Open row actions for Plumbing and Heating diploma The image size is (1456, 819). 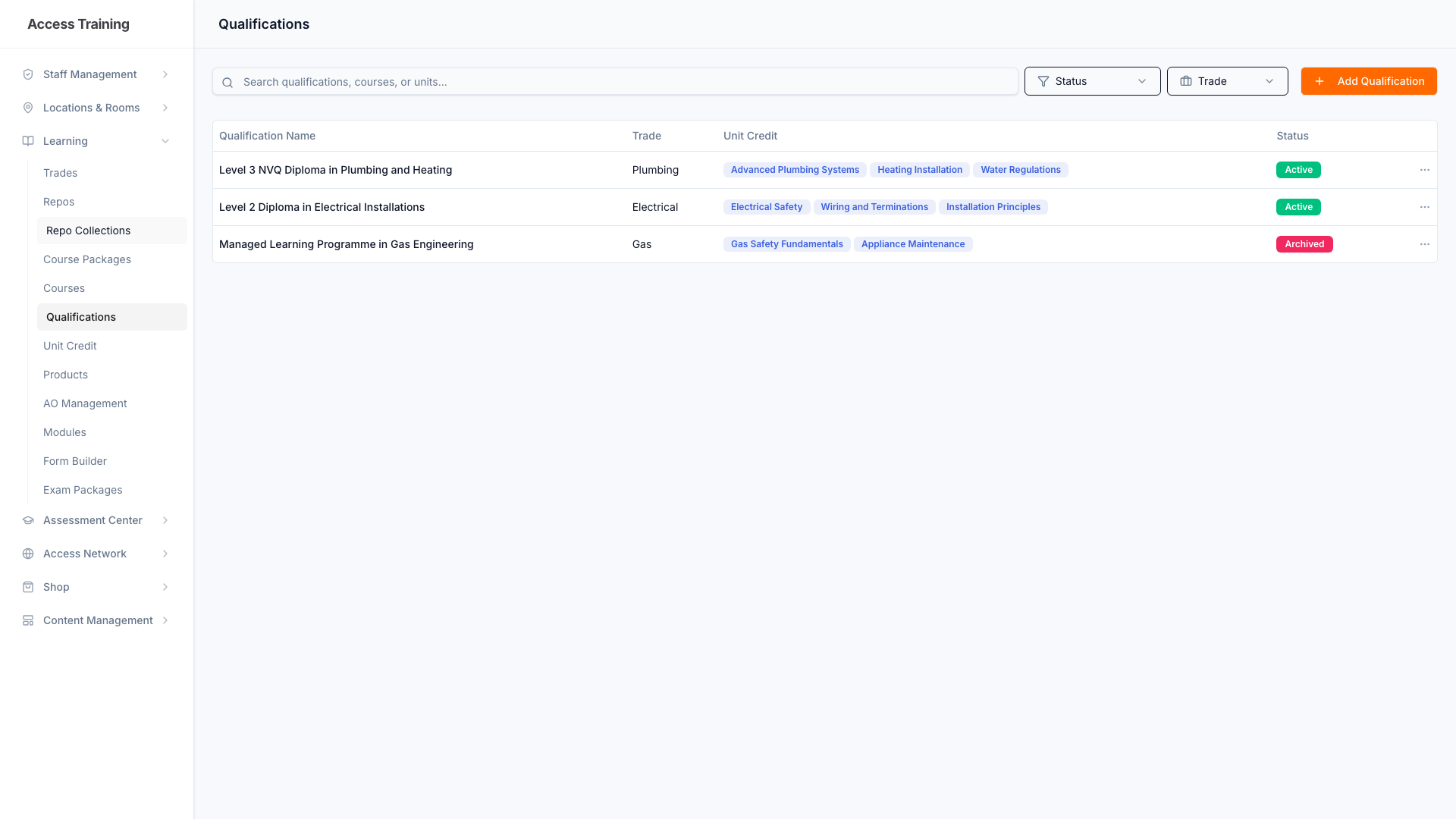pyautogui.click(x=1425, y=170)
